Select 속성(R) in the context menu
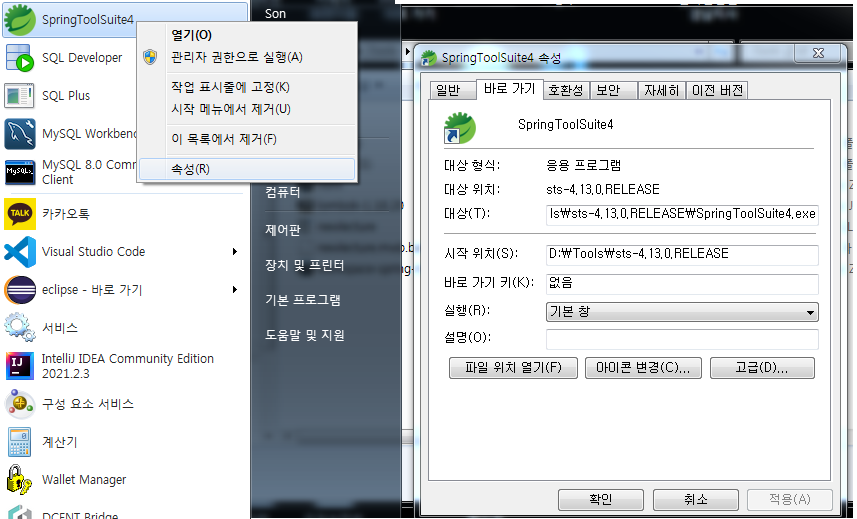The image size is (857, 519). click(x=246, y=169)
